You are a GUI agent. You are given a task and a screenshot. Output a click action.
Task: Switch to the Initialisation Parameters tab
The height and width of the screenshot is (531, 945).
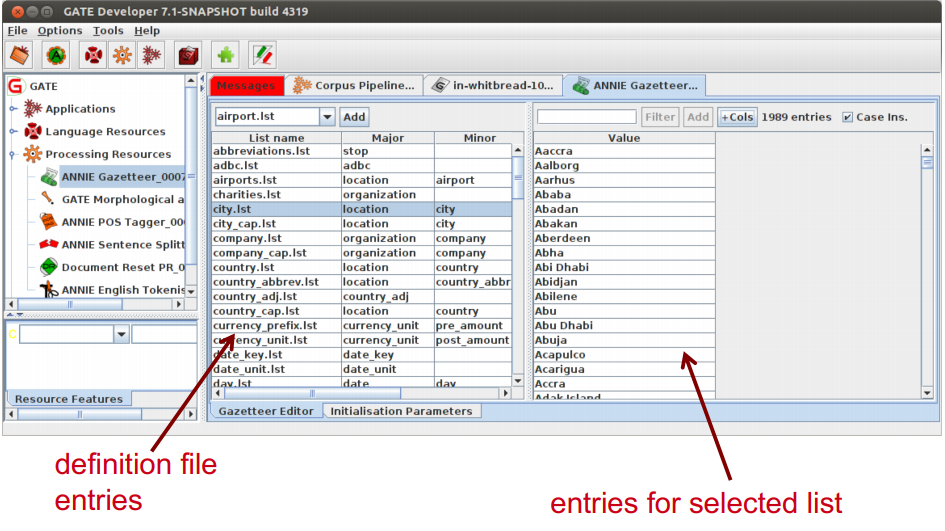coord(401,411)
